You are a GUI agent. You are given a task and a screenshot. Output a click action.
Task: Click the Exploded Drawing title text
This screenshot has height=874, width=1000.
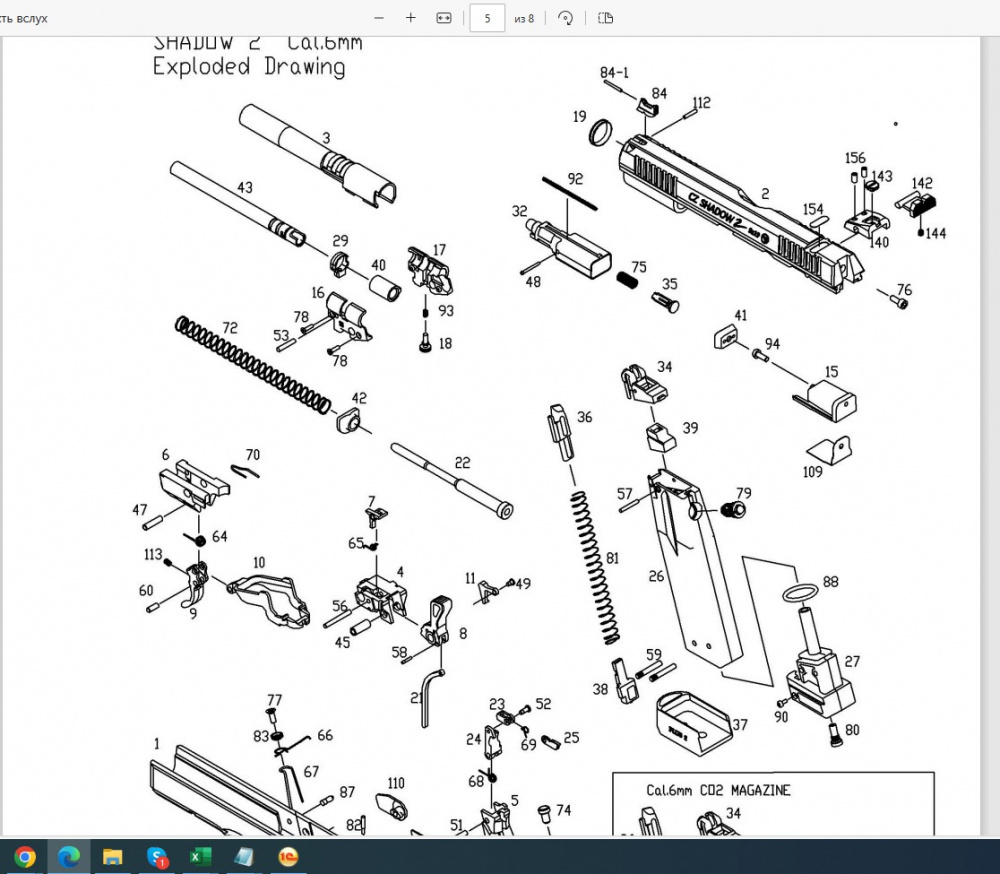click(x=249, y=66)
